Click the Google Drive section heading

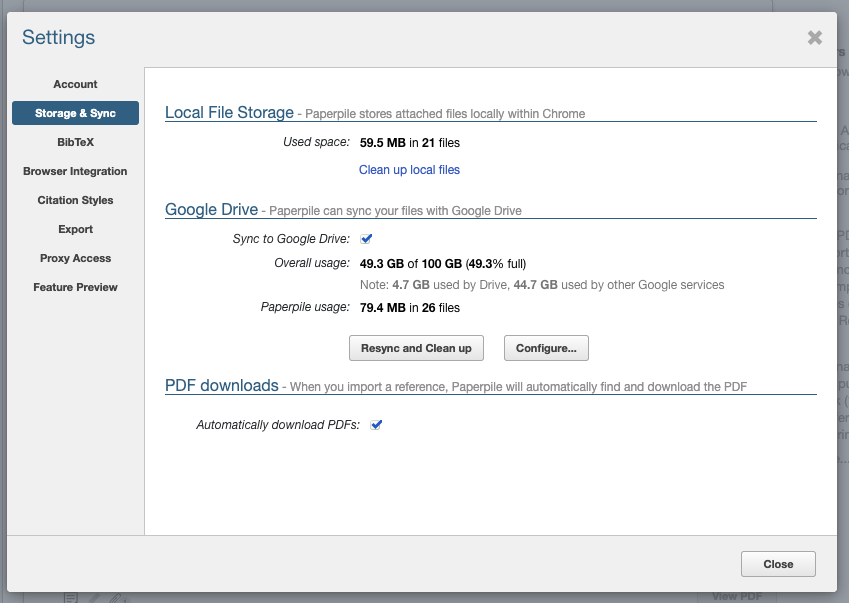click(211, 209)
